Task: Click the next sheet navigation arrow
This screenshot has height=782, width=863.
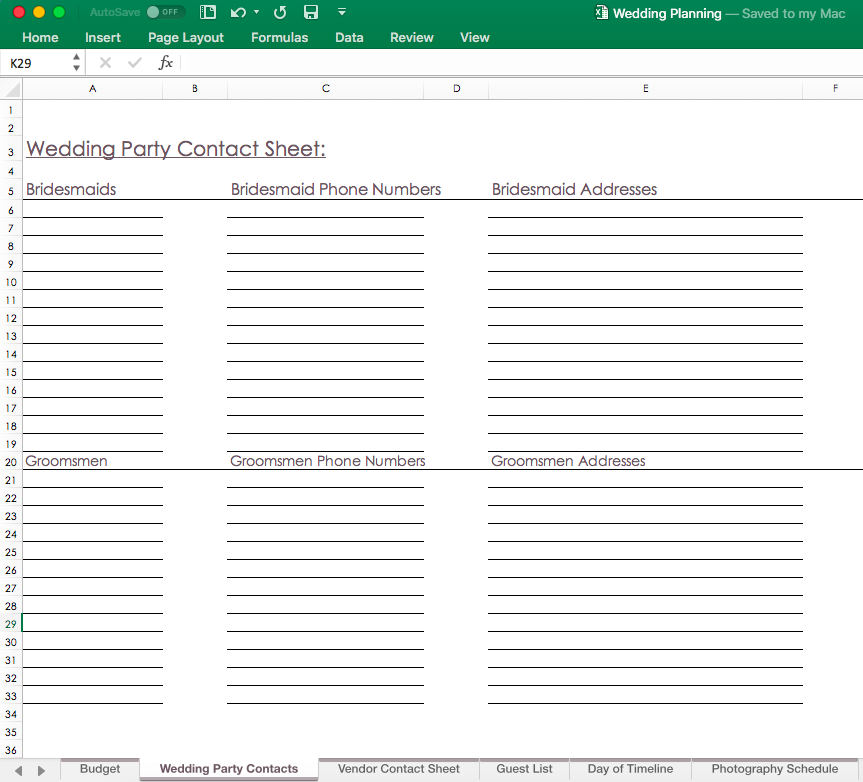Action: (x=41, y=770)
